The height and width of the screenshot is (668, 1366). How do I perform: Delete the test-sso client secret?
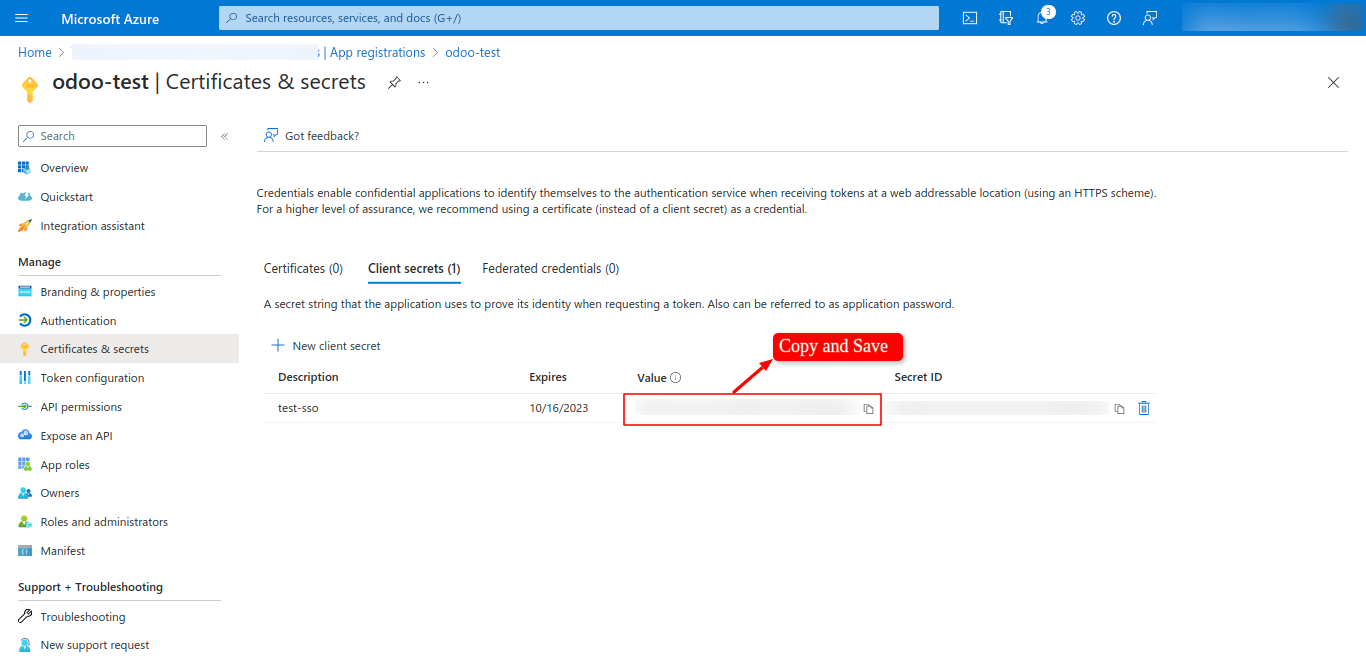[x=1144, y=408]
